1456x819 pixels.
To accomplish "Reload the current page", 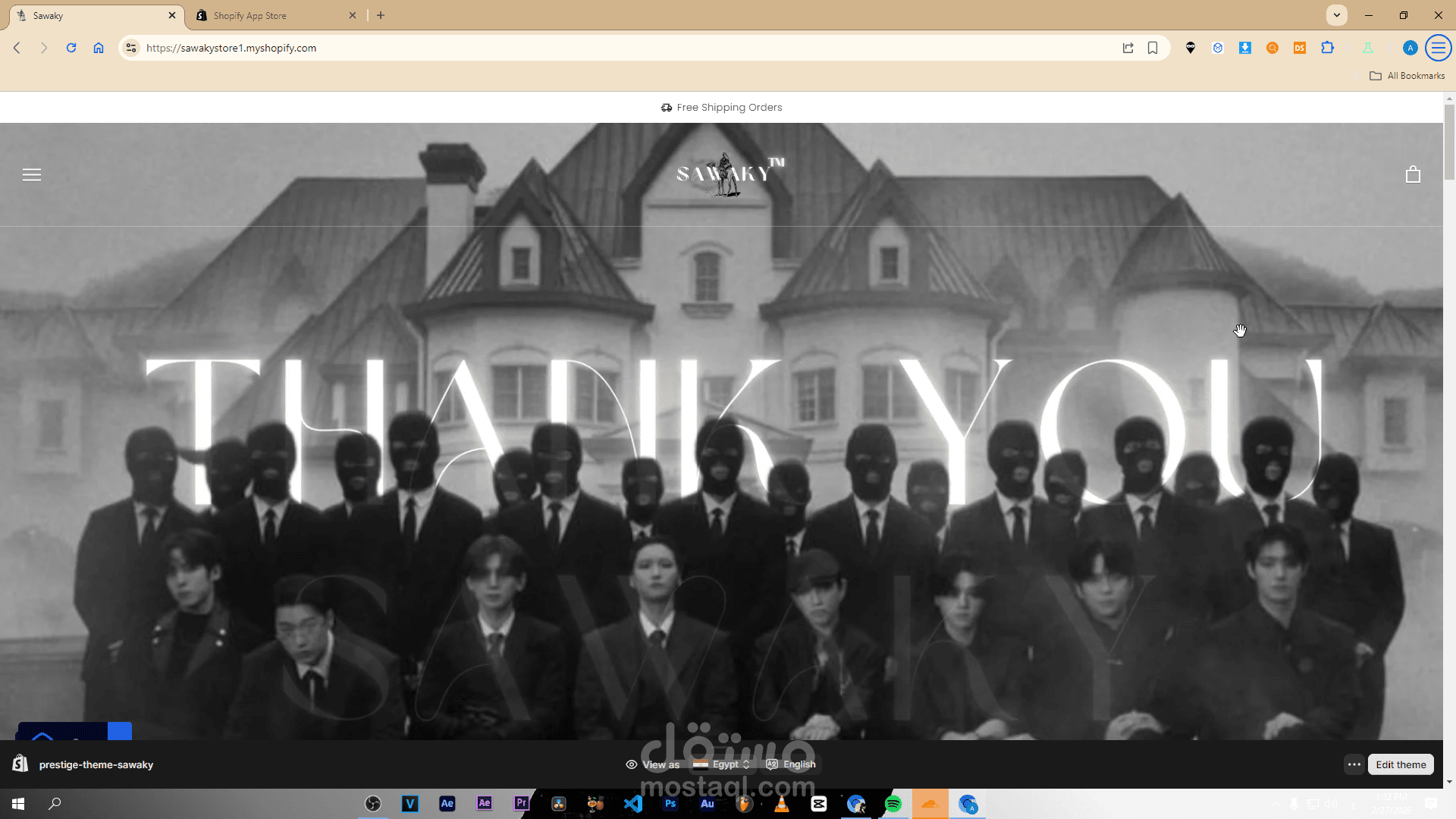I will [x=71, y=48].
